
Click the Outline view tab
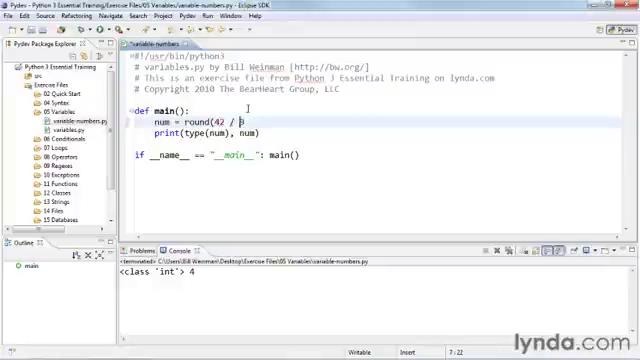coord(23,243)
